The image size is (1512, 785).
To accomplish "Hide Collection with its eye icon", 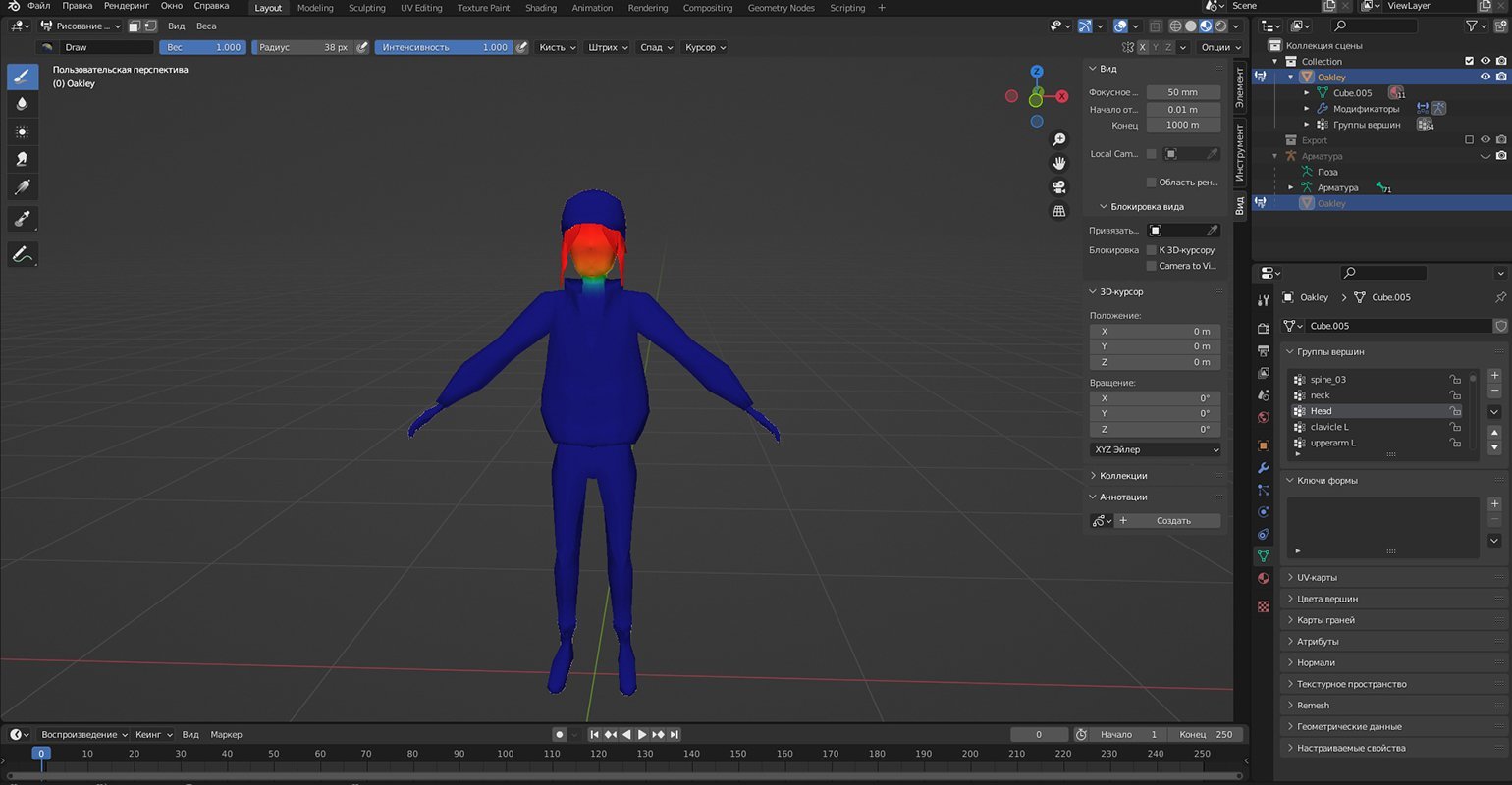I will point(1485,61).
